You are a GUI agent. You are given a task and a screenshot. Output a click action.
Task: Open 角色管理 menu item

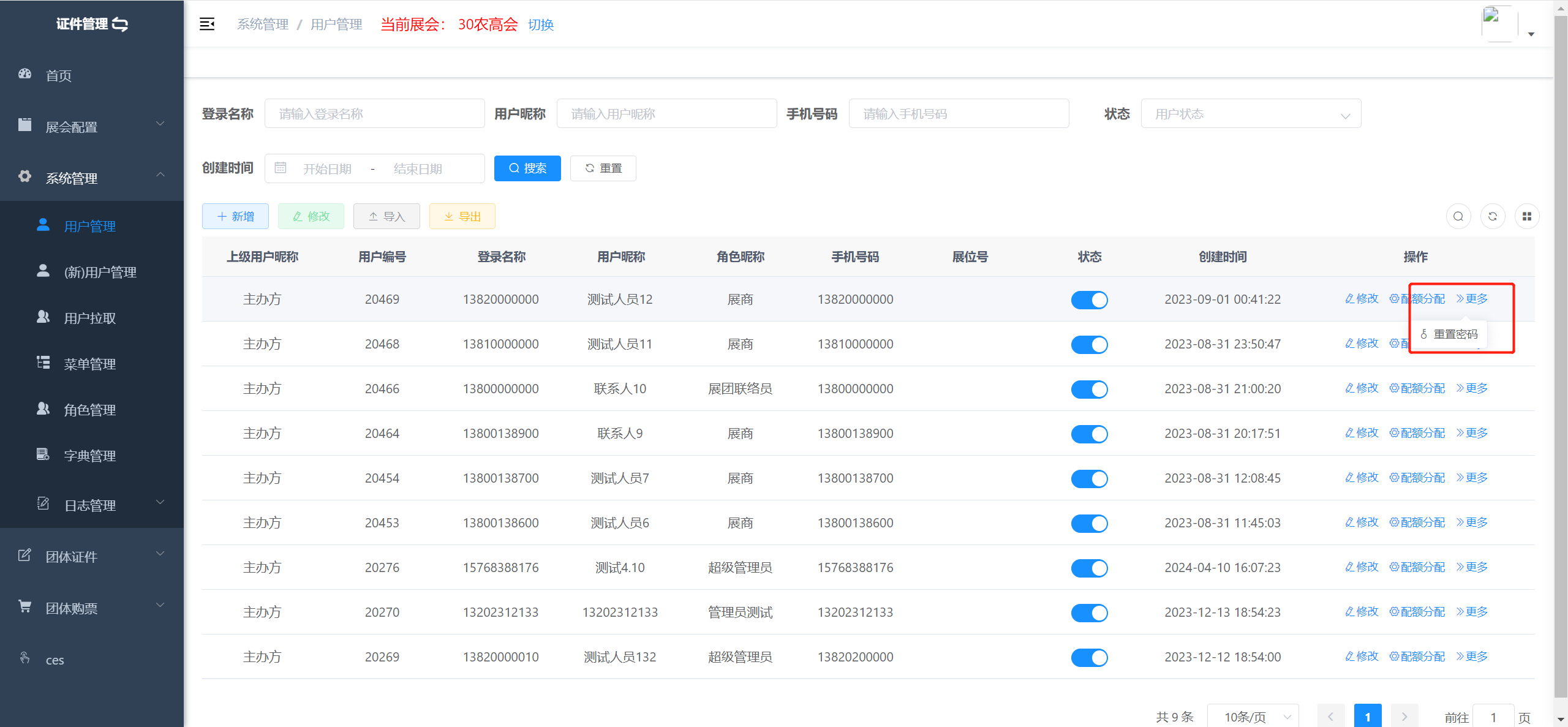point(92,409)
